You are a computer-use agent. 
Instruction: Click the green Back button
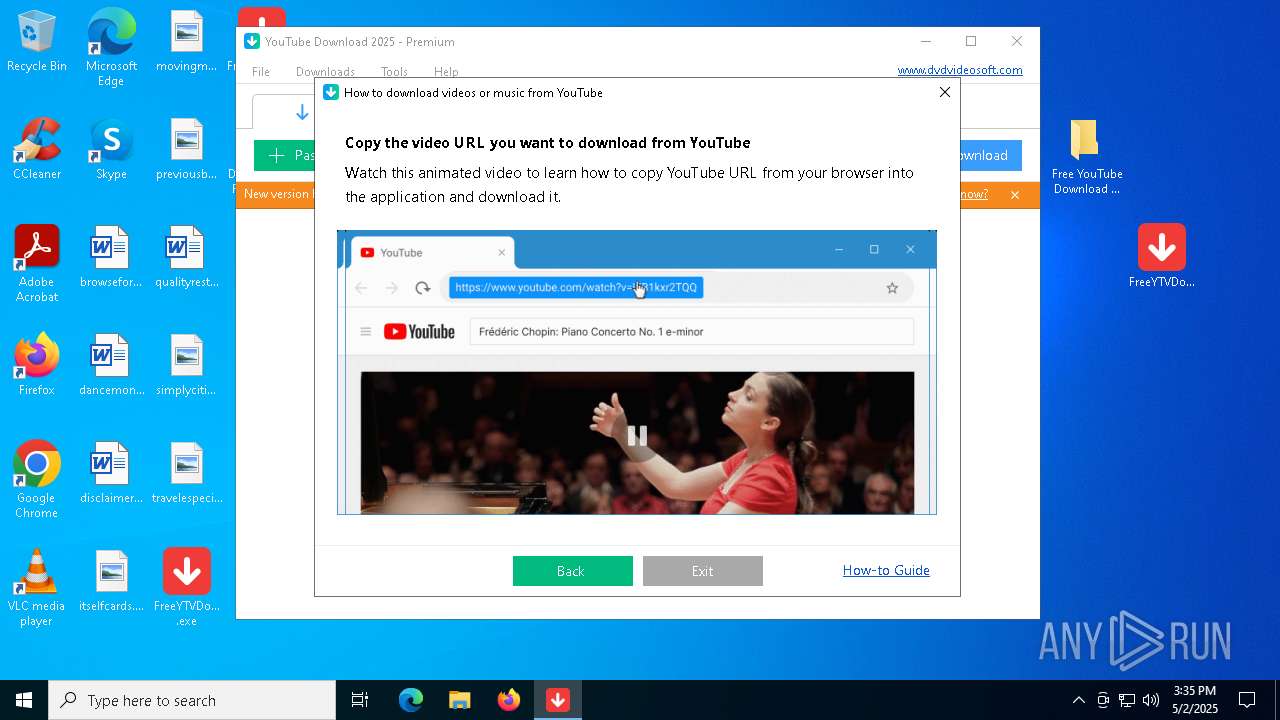(572, 571)
